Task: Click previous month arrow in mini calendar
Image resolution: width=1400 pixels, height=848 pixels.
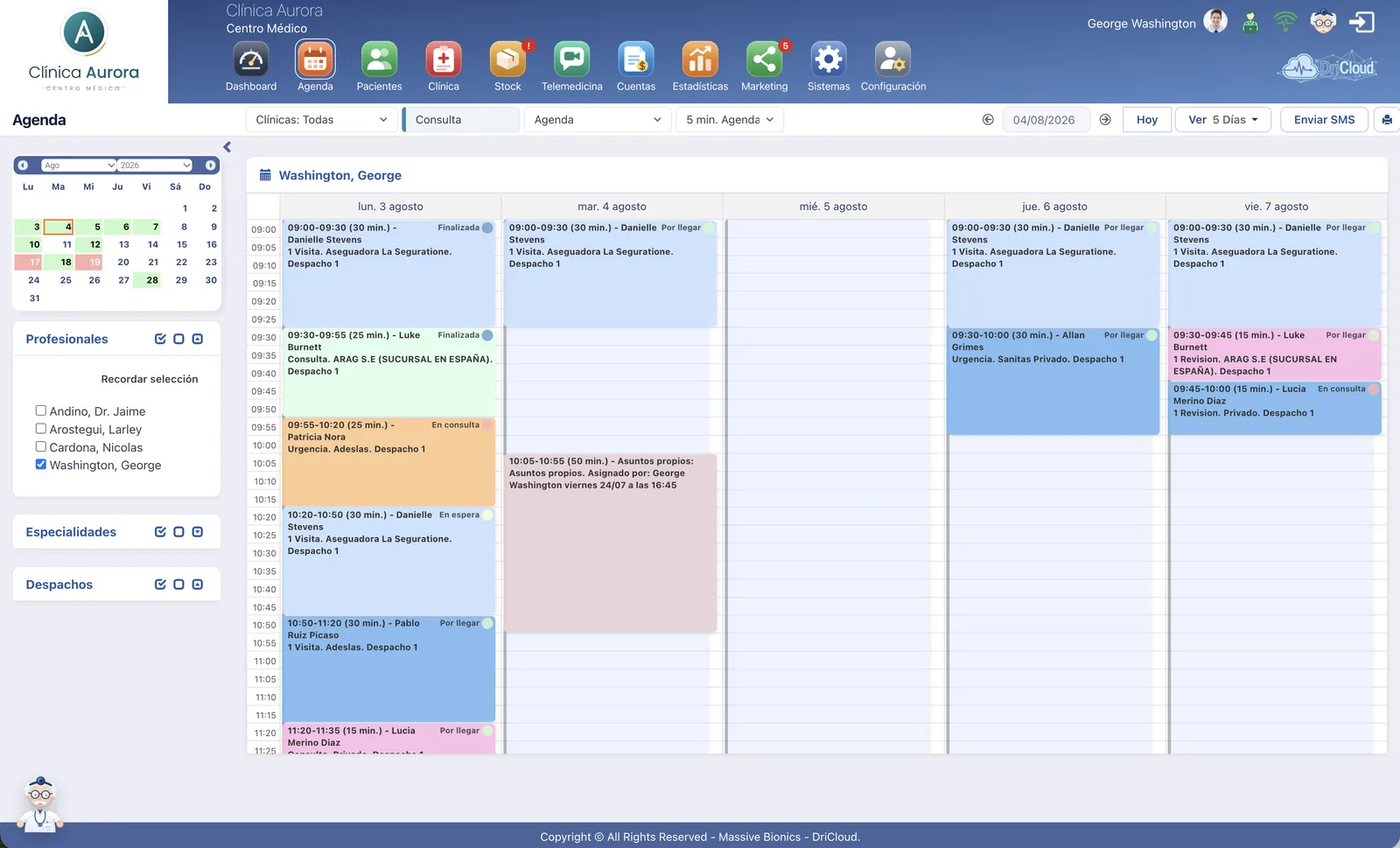Action: [23, 165]
